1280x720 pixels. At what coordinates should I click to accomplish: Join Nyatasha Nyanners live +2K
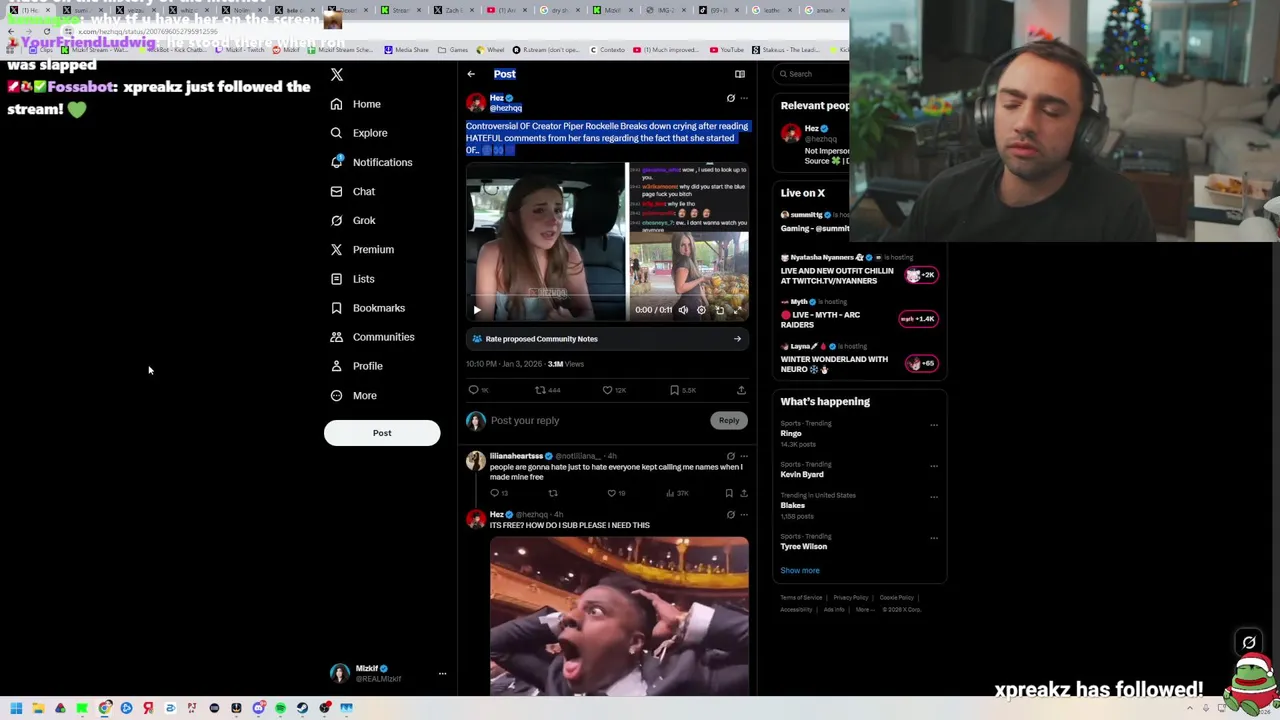tap(921, 275)
